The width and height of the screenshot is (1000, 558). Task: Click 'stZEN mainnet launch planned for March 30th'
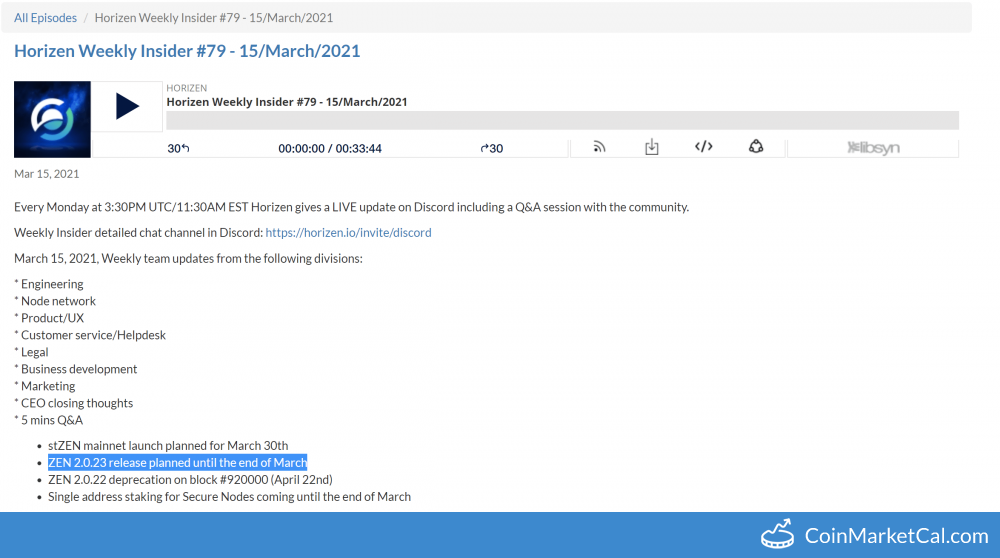168,446
